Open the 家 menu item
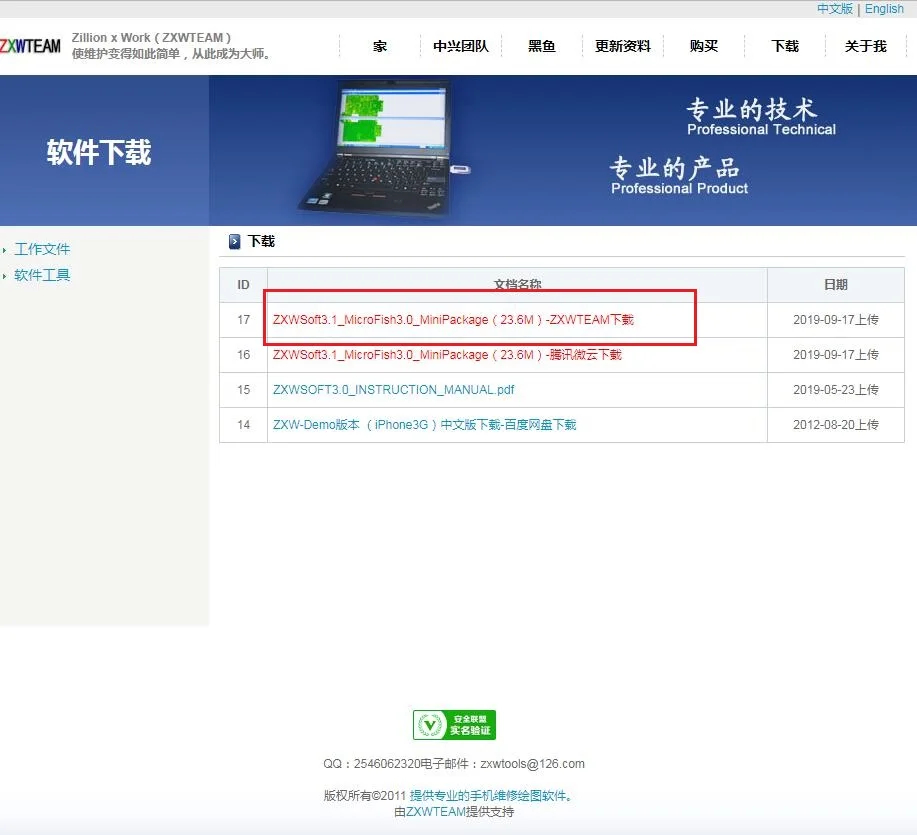Image resolution: width=917 pixels, height=835 pixels. [380, 46]
